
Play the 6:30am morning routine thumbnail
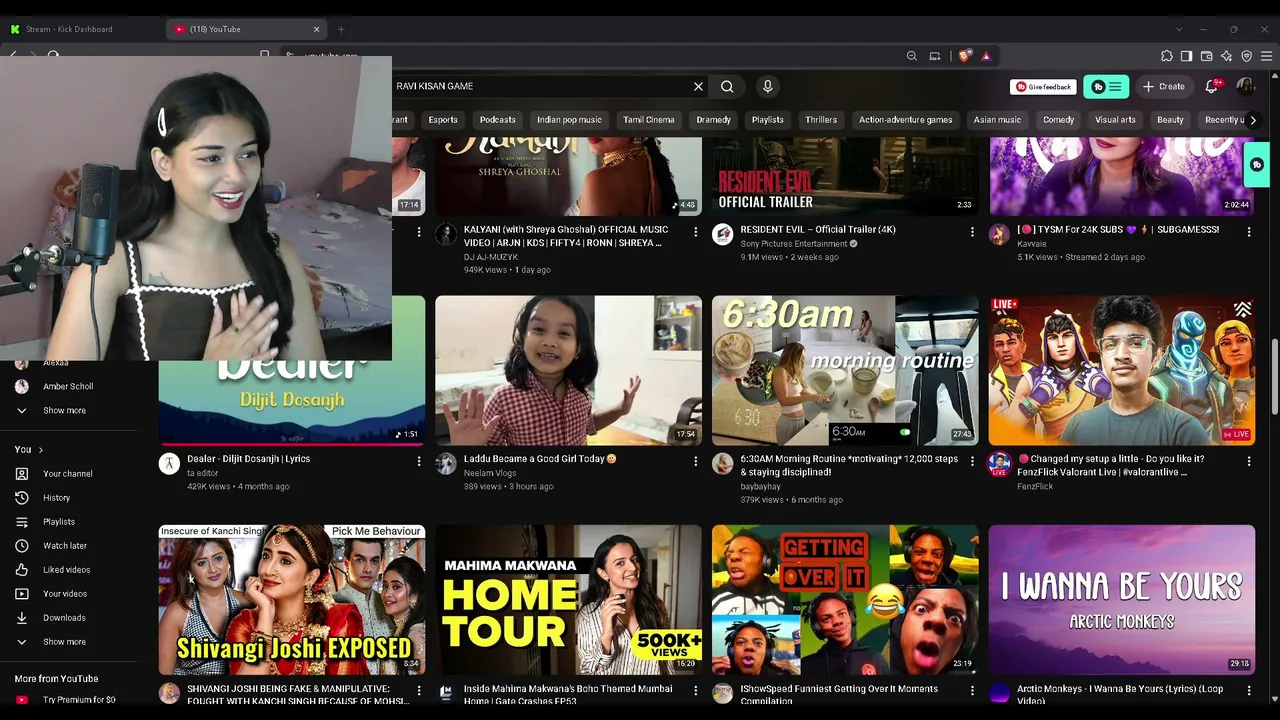845,370
